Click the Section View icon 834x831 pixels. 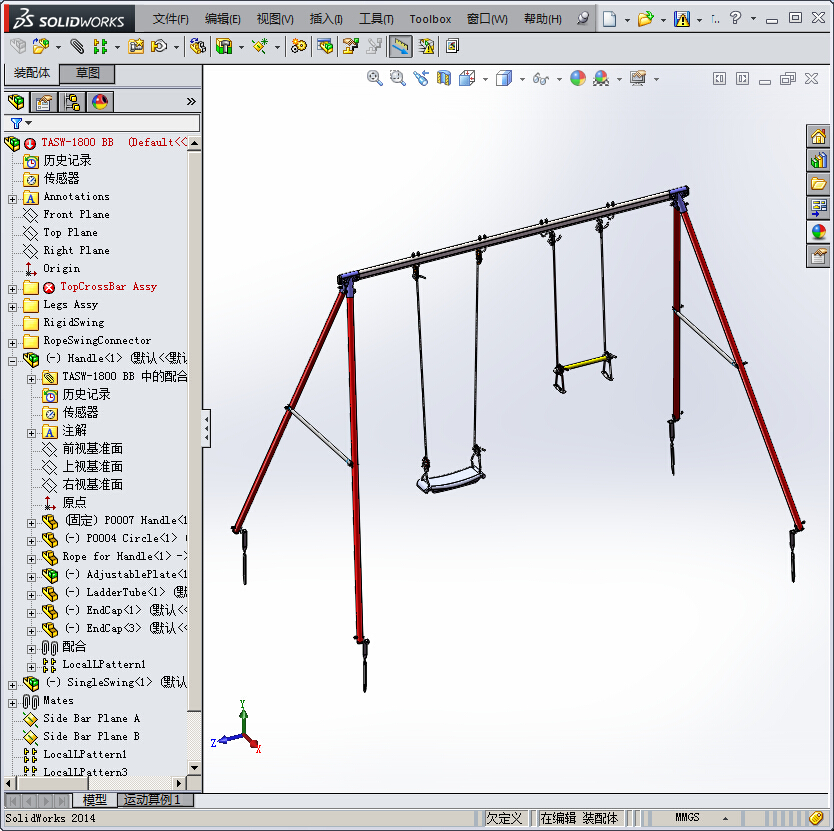click(444, 79)
